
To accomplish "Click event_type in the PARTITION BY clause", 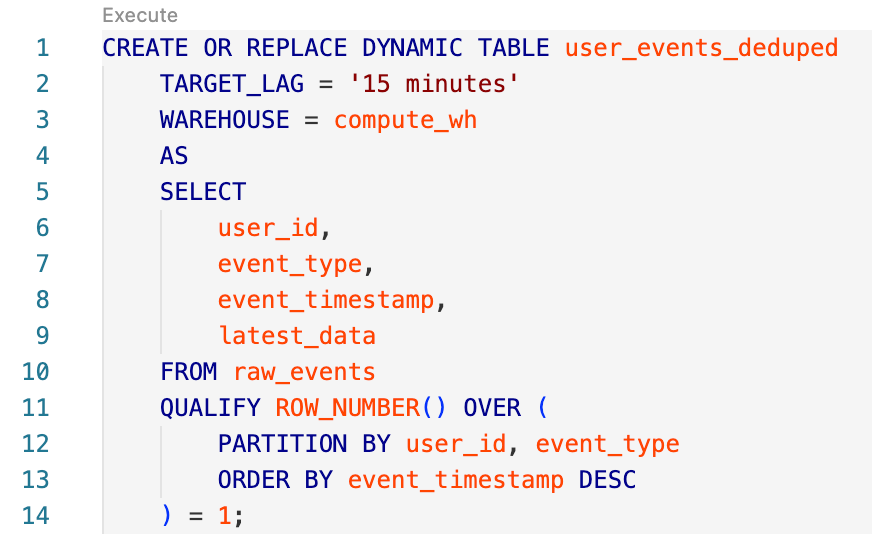I will [x=607, y=444].
